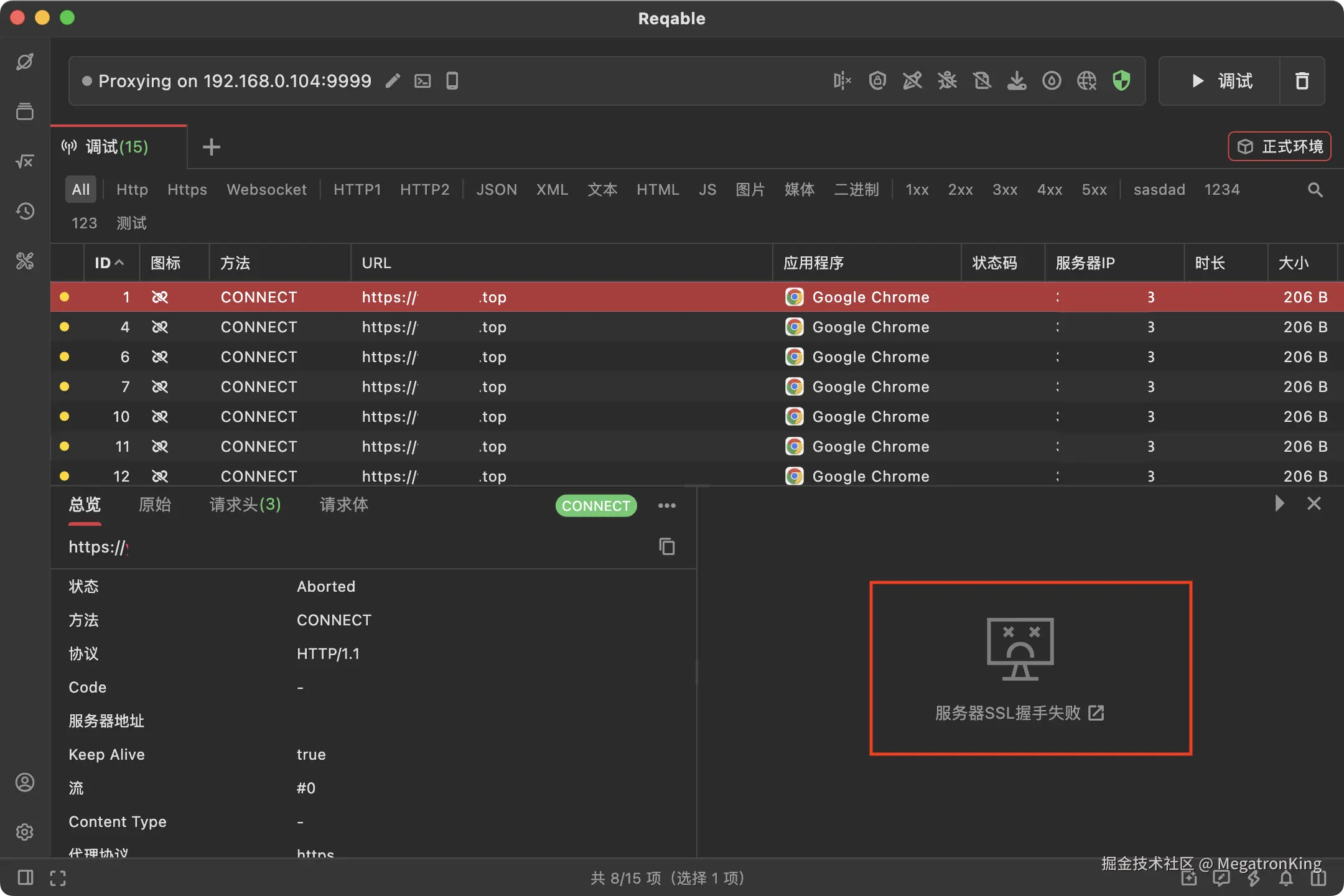Click the search magnifier in filter bar
Screen dimensions: 1344x896
coord(1315,190)
